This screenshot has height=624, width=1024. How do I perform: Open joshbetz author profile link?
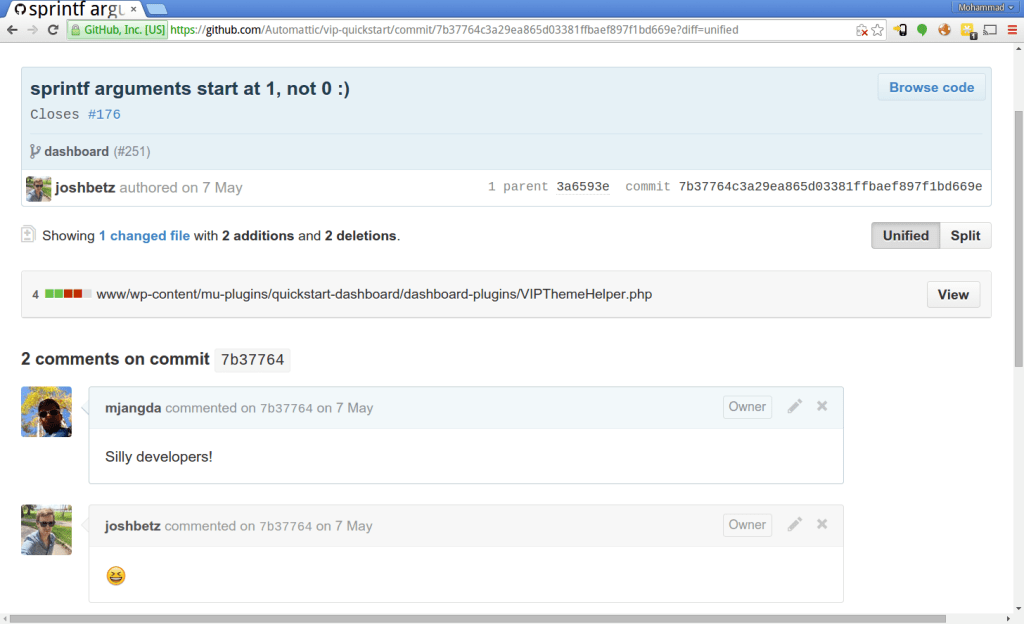tap(85, 188)
